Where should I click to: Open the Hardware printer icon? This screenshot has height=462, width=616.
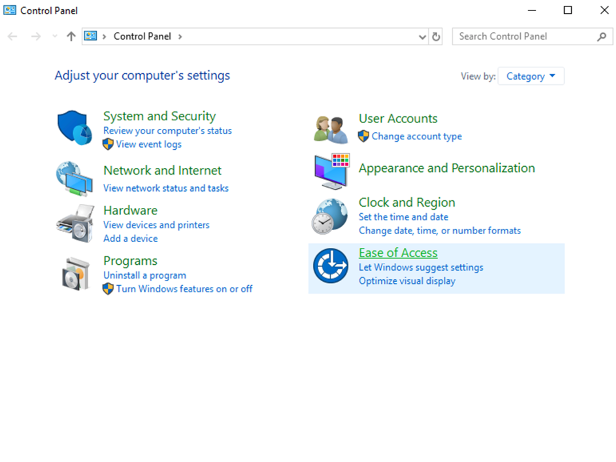(75, 223)
